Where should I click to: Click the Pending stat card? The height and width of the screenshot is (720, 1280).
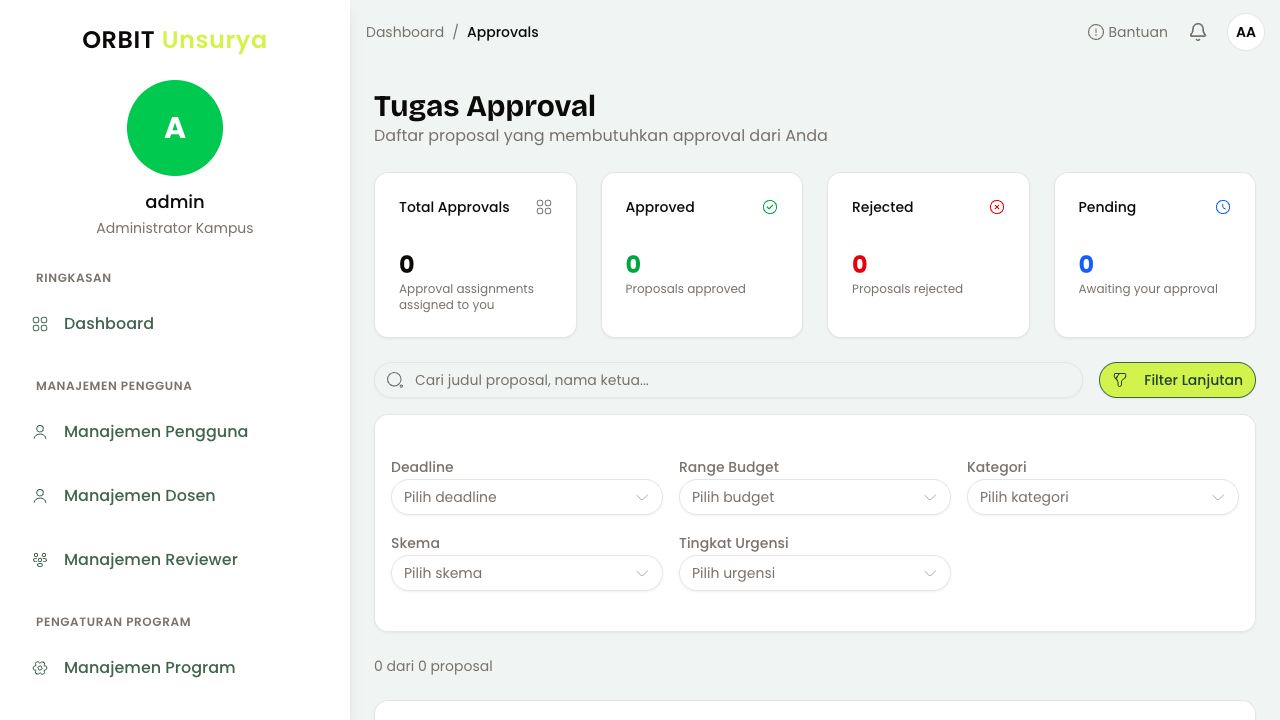point(1155,255)
